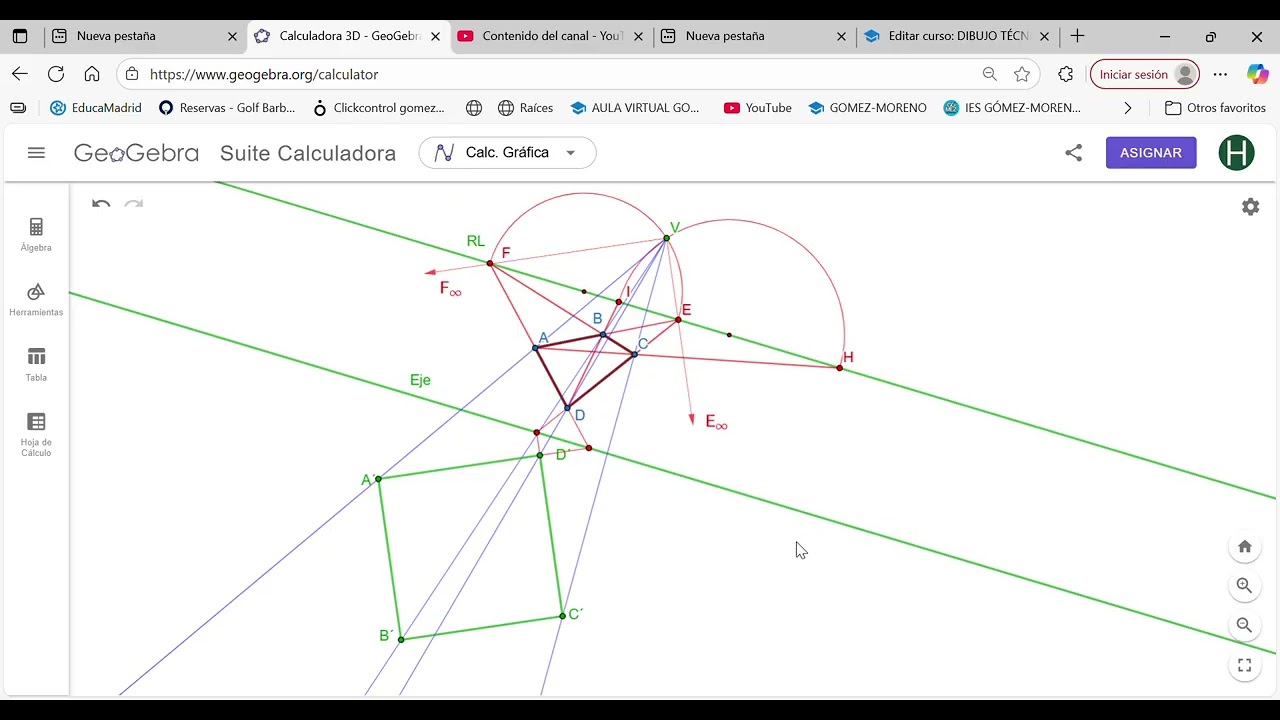This screenshot has height=720, width=1280.
Task: Open the Hoja de Cálculo view
Action: [x=36, y=434]
